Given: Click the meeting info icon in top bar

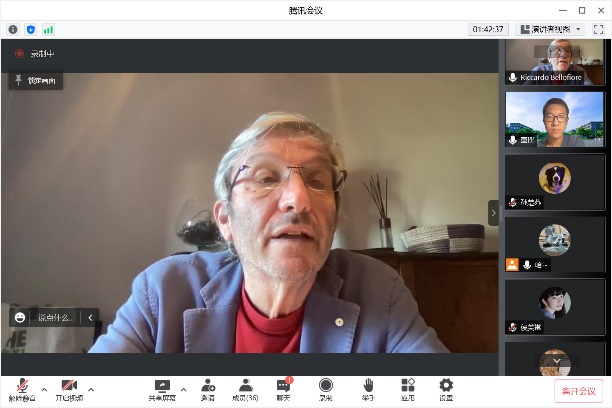Looking at the screenshot, I should tap(13, 29).
